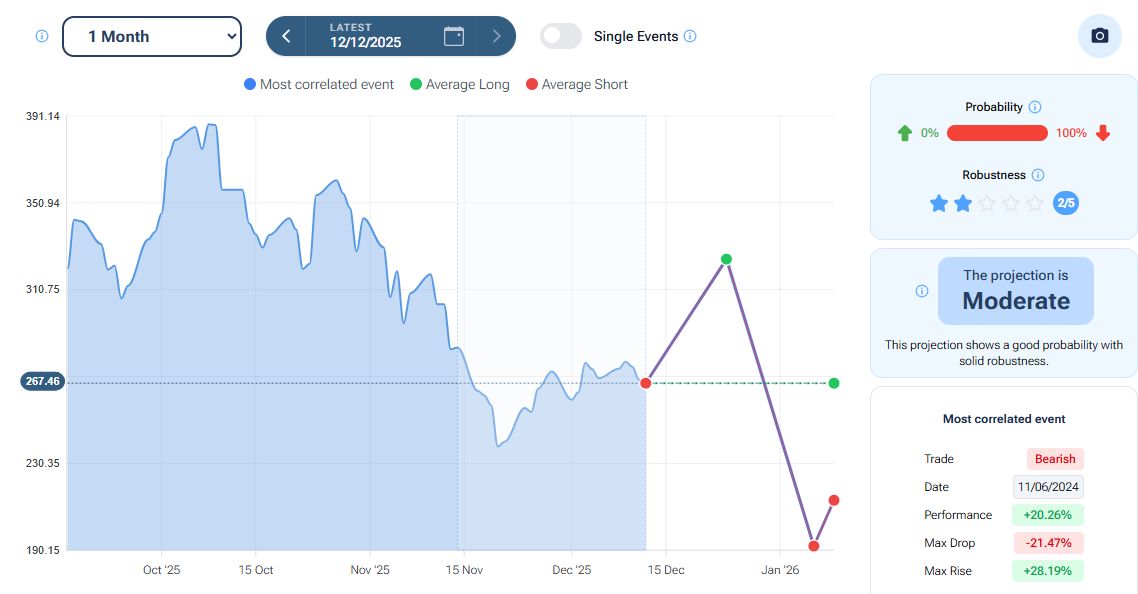Click the 2/5 robustness rating badge
Image resolution: width=1138 pixels, height=594 pixels.
click(x=1066, y=203)
